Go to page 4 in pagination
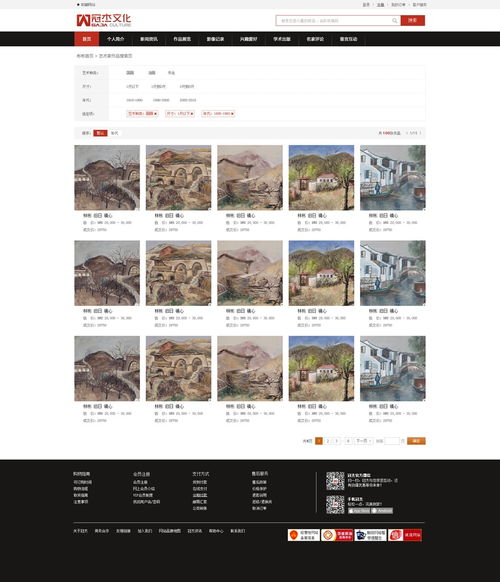The image size is (500, 582). pyautogui.click(x=348, y=441)
